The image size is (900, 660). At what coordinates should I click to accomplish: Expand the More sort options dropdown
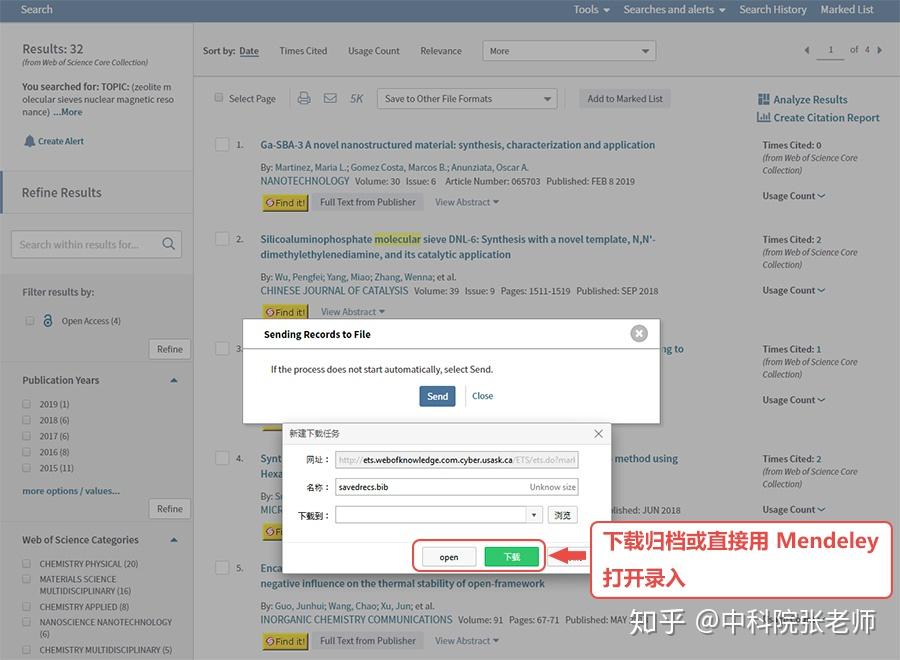569,51
